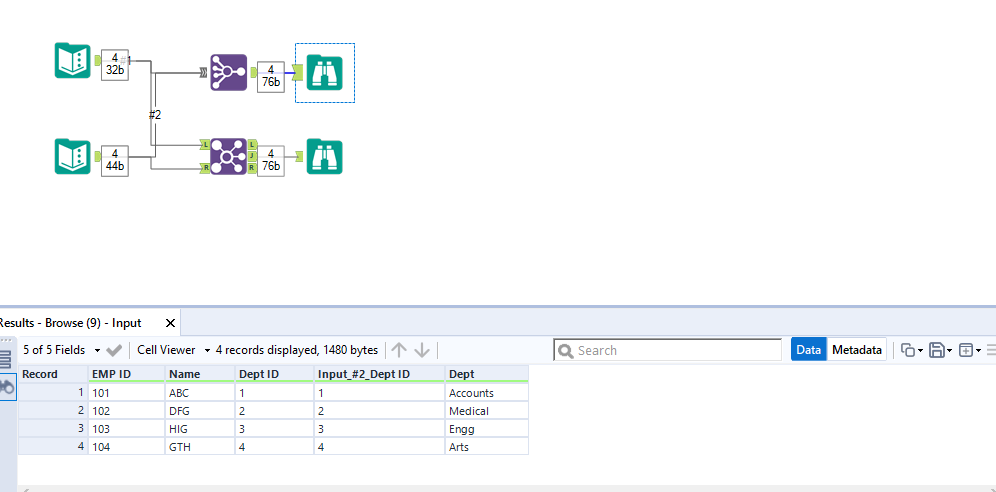Click Dept ID cell in GTH row
996x492 pixels.
coord(274,446)
